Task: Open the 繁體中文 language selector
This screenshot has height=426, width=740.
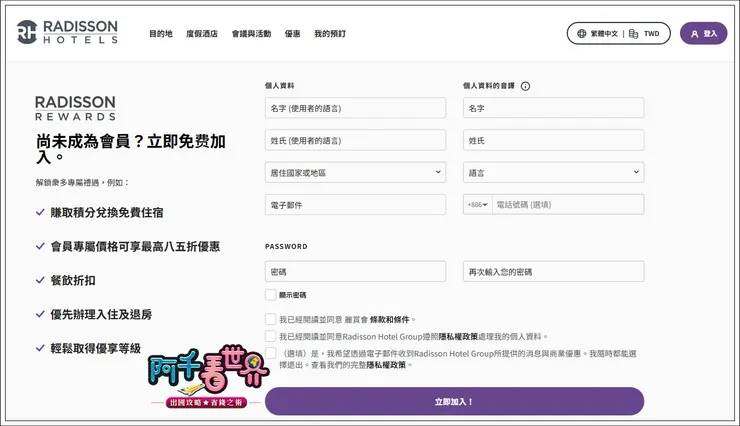Action: click(597, 33)
